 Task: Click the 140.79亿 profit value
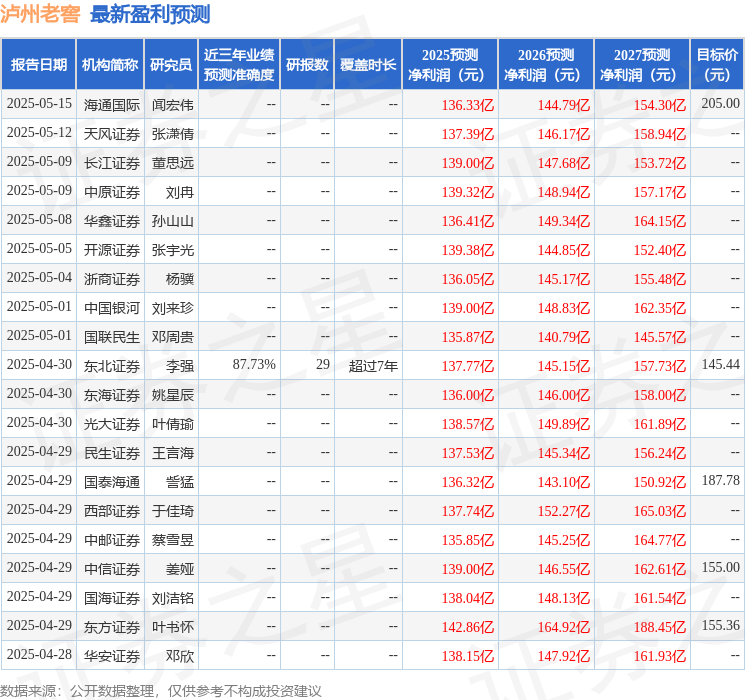pyautogui.click(x=564, y=337)
